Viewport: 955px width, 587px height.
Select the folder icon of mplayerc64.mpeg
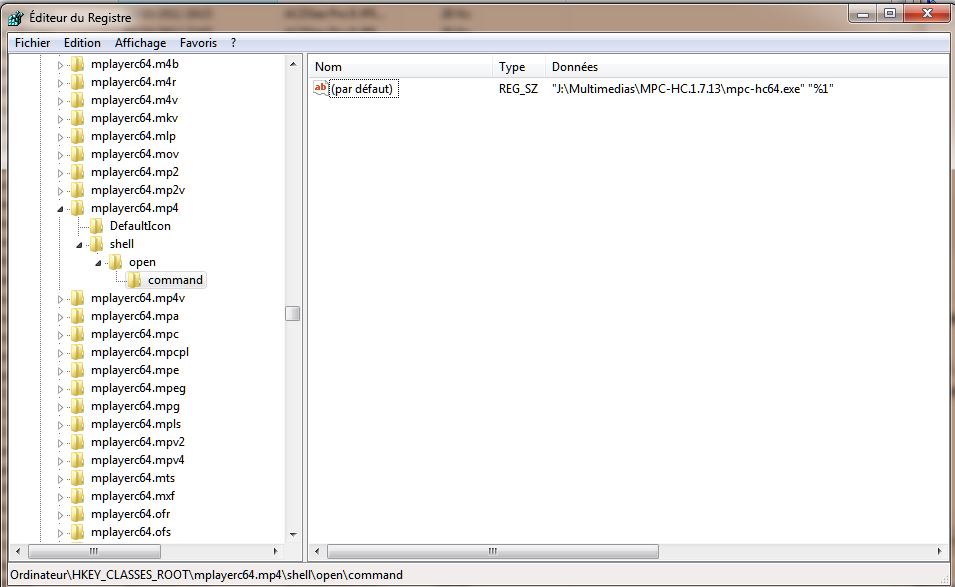click(77, 388)
